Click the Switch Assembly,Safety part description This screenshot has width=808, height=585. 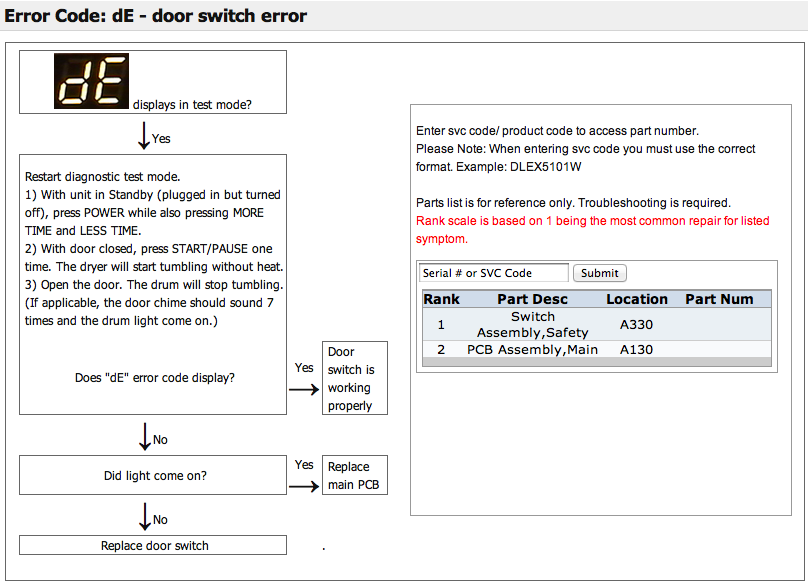(532, 324)
